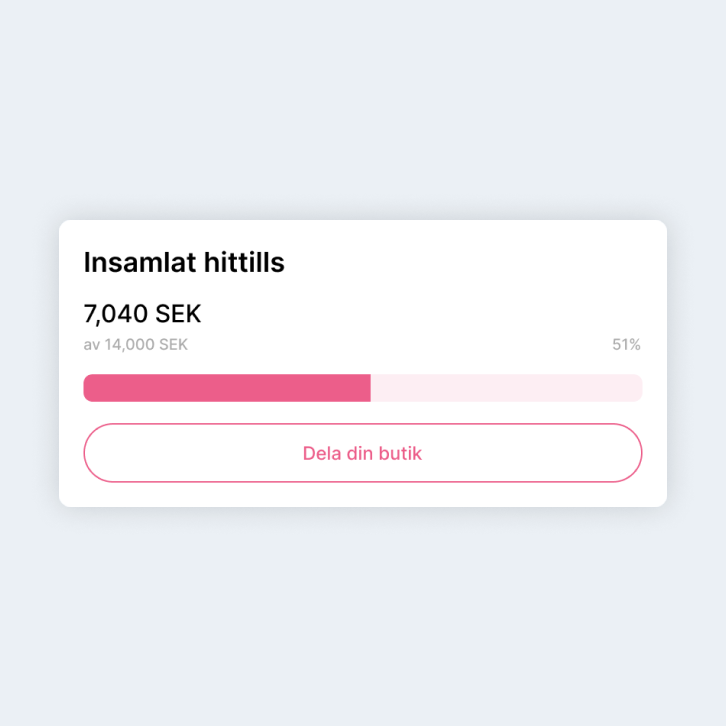Click the light pink unfilled progress section

pos(506,388)
